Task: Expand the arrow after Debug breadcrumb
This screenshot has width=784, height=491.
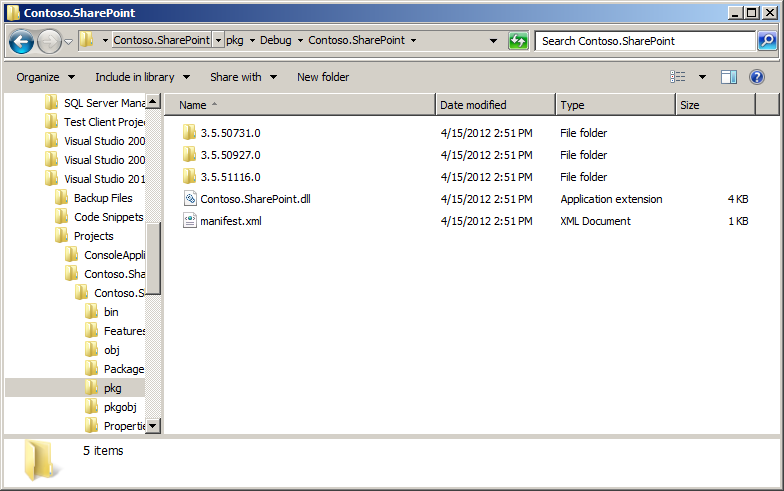Action: pyautogui.click(x=300, y=40)
